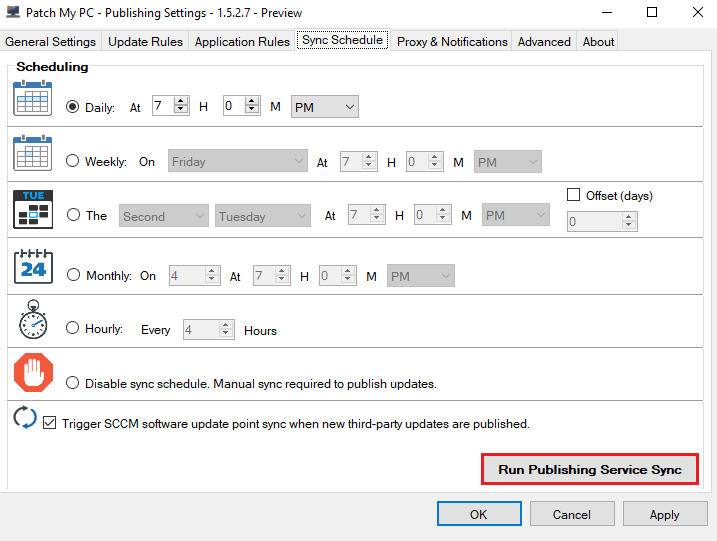Click the Monthly 24 calendar icon

[x=33, y=267]
